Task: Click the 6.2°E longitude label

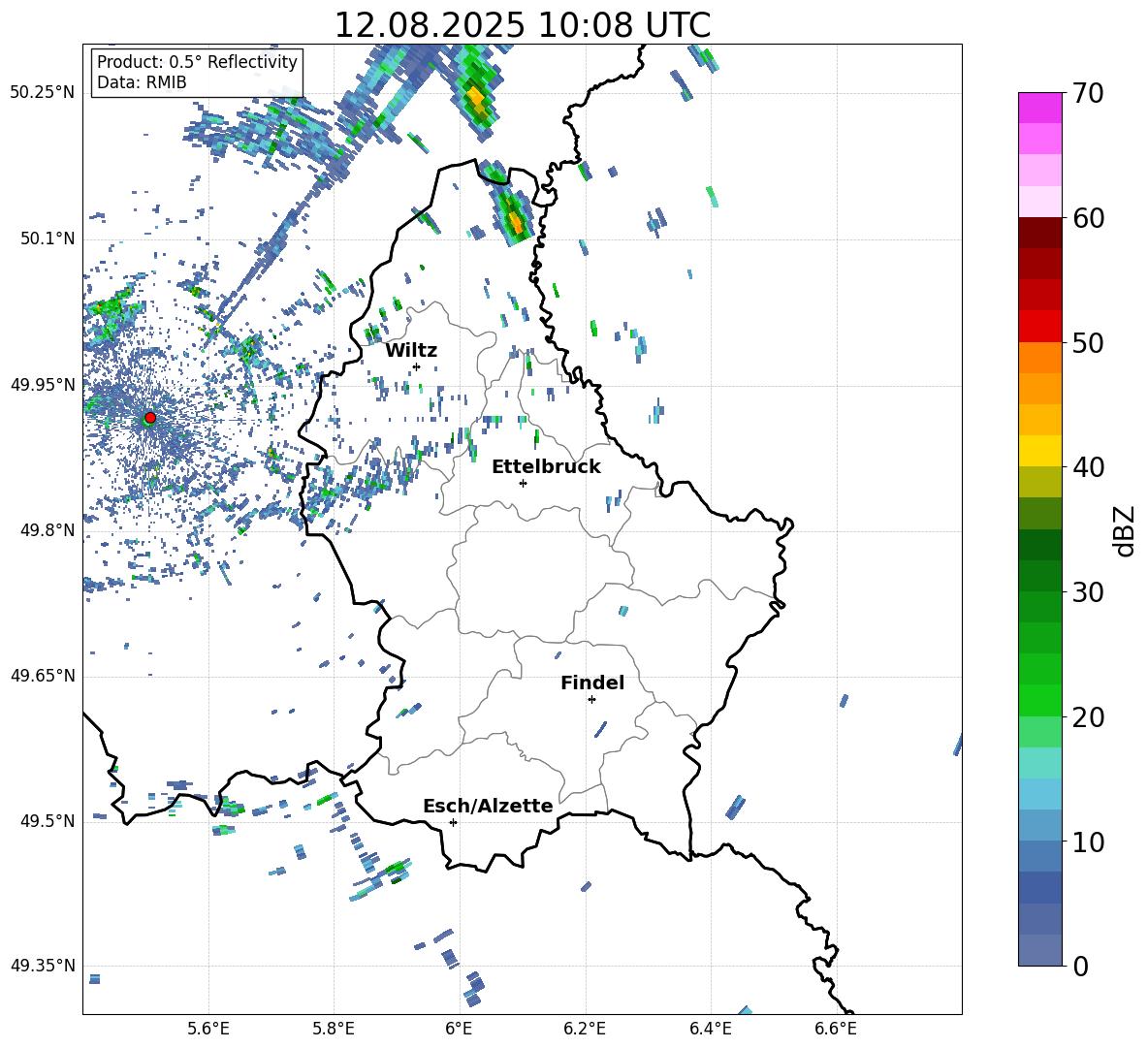Action: tap(585, 1029)
